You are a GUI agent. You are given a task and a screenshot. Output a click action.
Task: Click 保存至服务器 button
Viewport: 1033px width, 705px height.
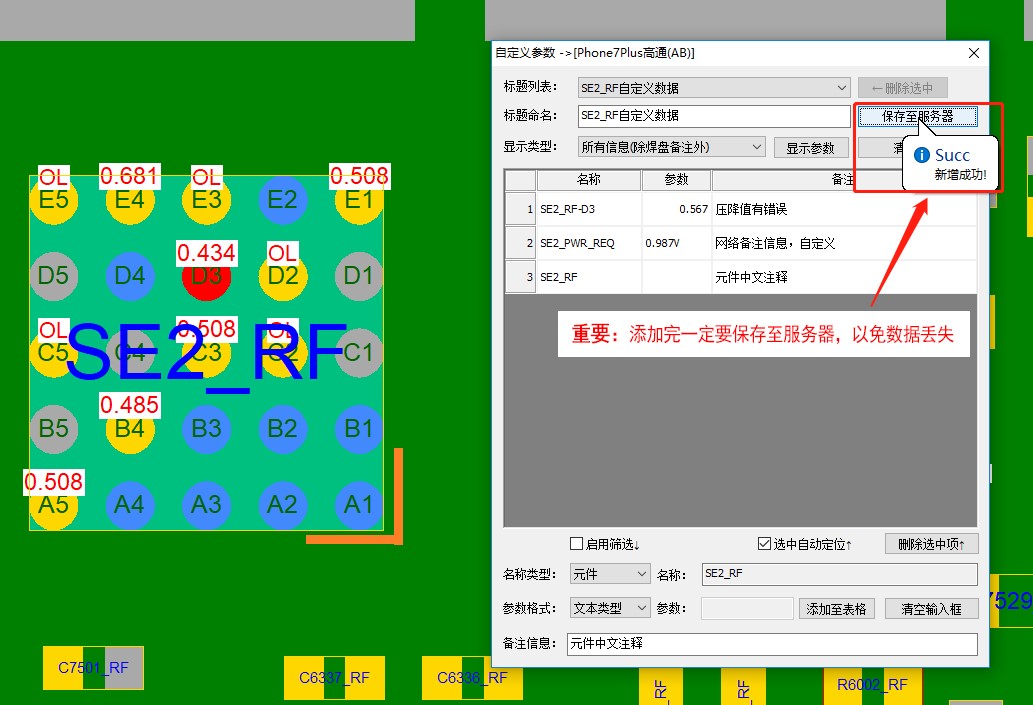coord(917,117)
